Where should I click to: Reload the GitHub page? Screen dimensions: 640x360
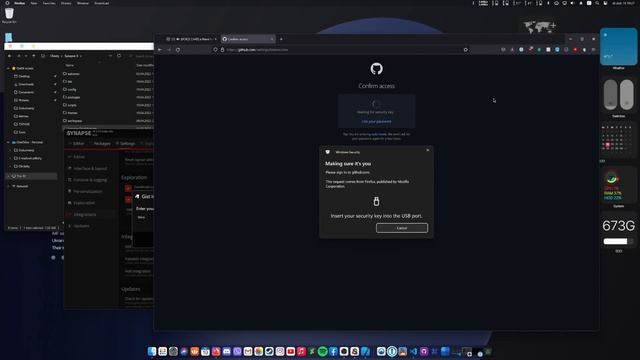178,50
